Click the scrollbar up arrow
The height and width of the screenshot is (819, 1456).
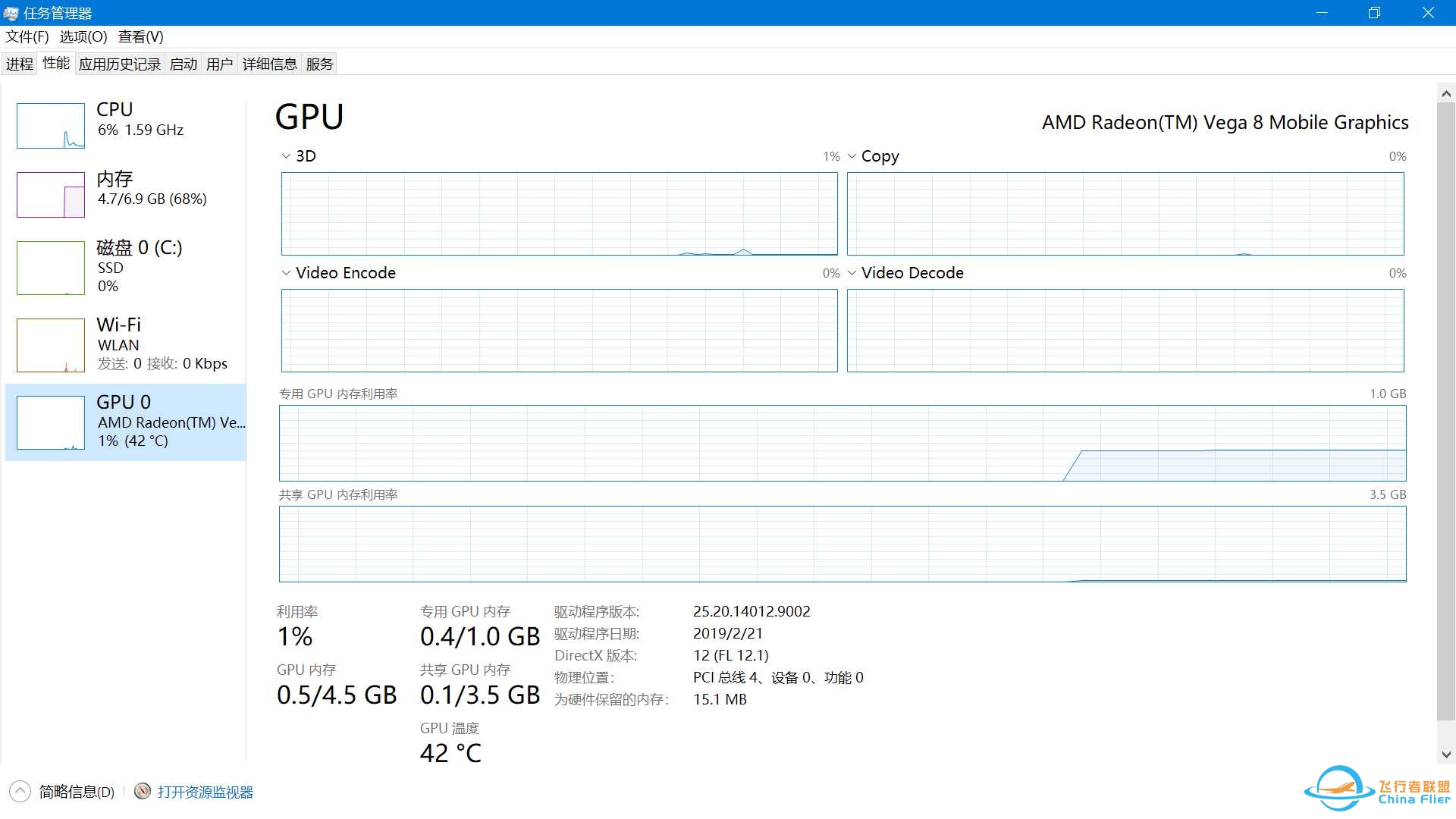coord(1446,94)
